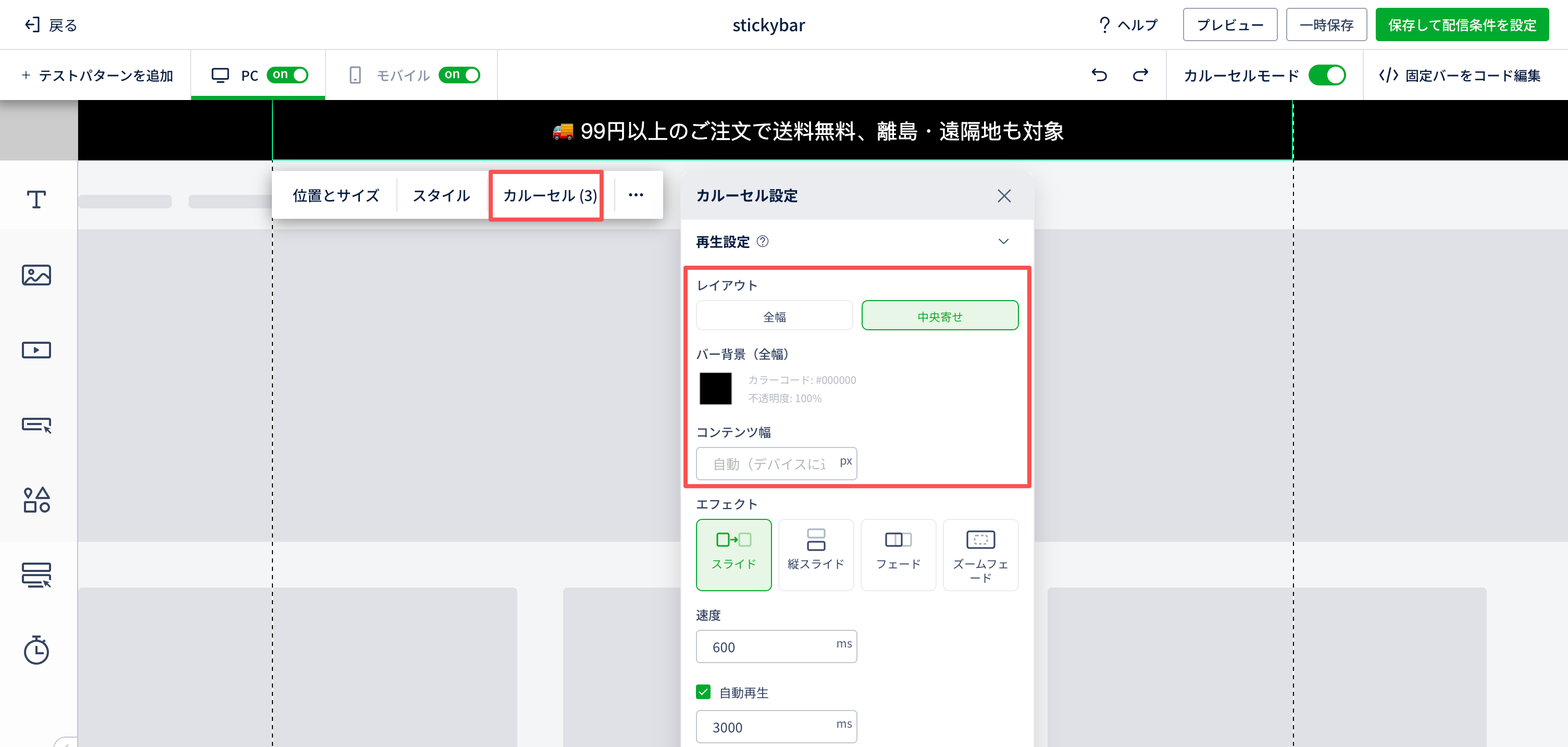Click コンテンツ幅 px input field
Screen dimensions: 1568x747
[x=776, y=463]
